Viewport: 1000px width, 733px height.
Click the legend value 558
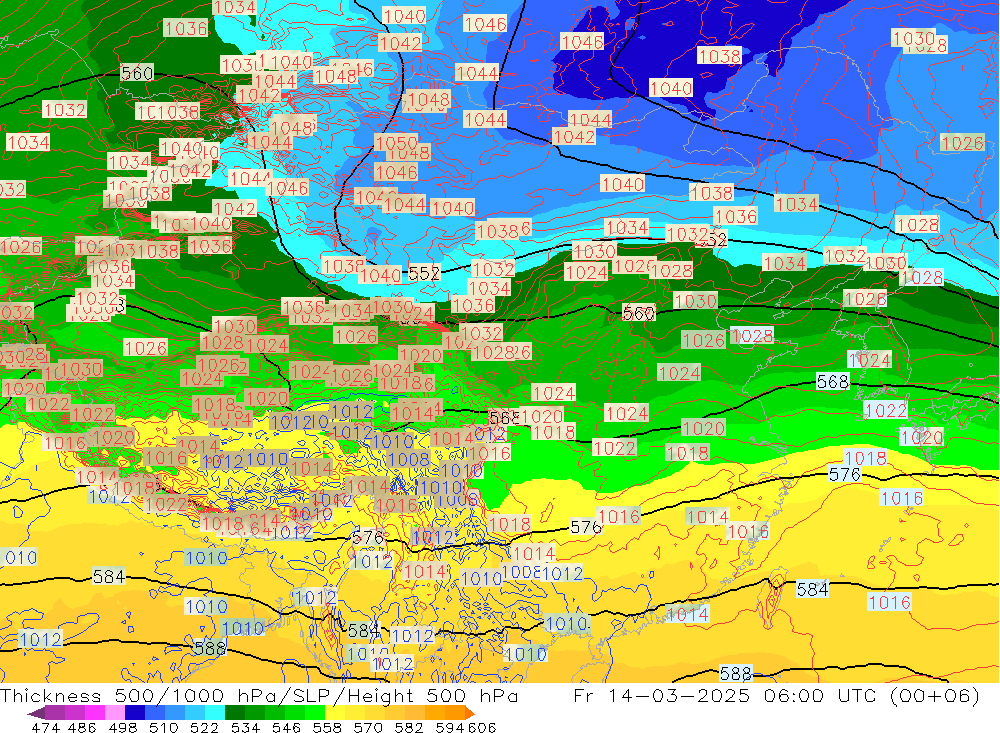coord(327,727)
